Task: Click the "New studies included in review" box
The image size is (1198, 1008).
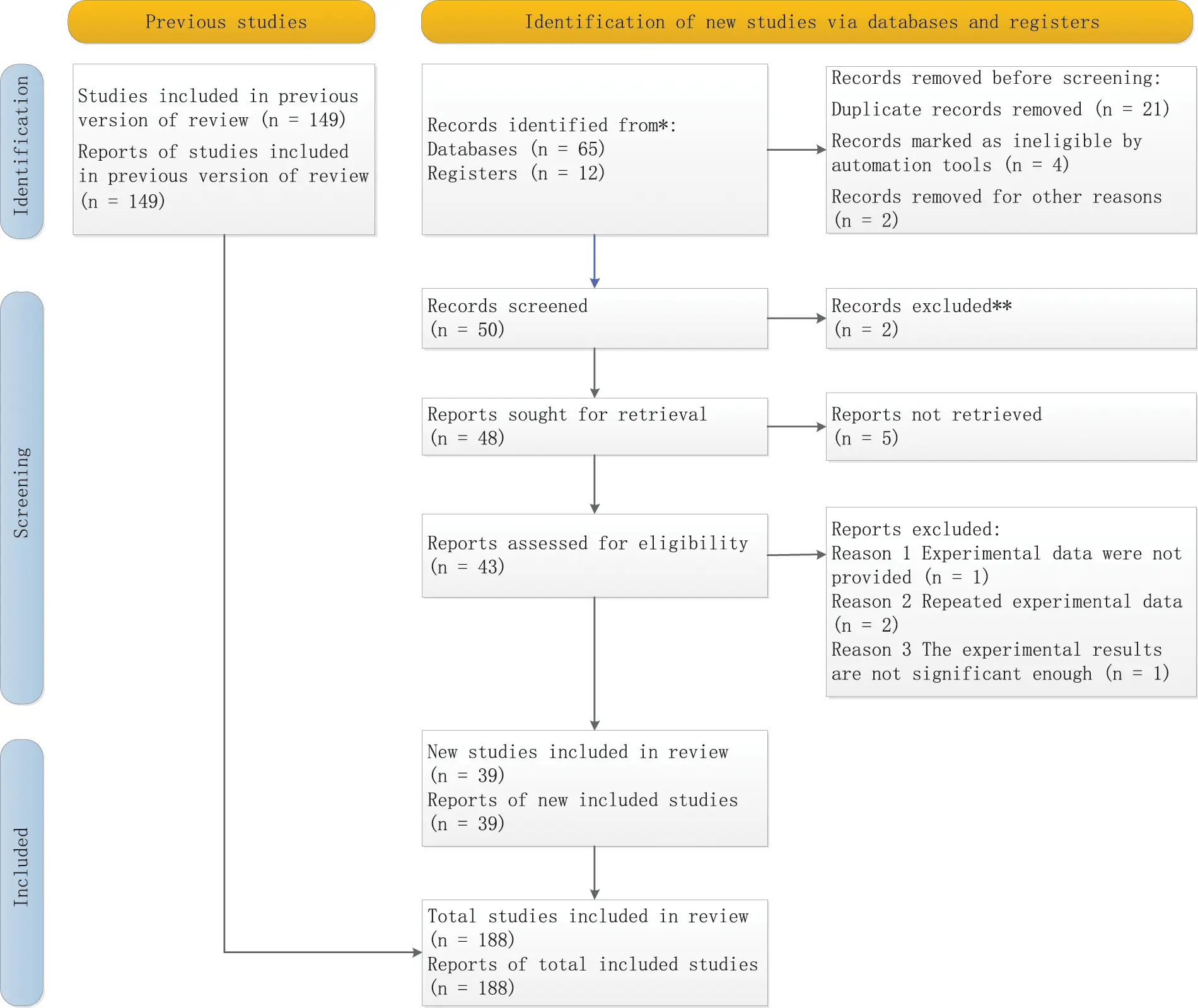Action: click(x=595, y=788)
